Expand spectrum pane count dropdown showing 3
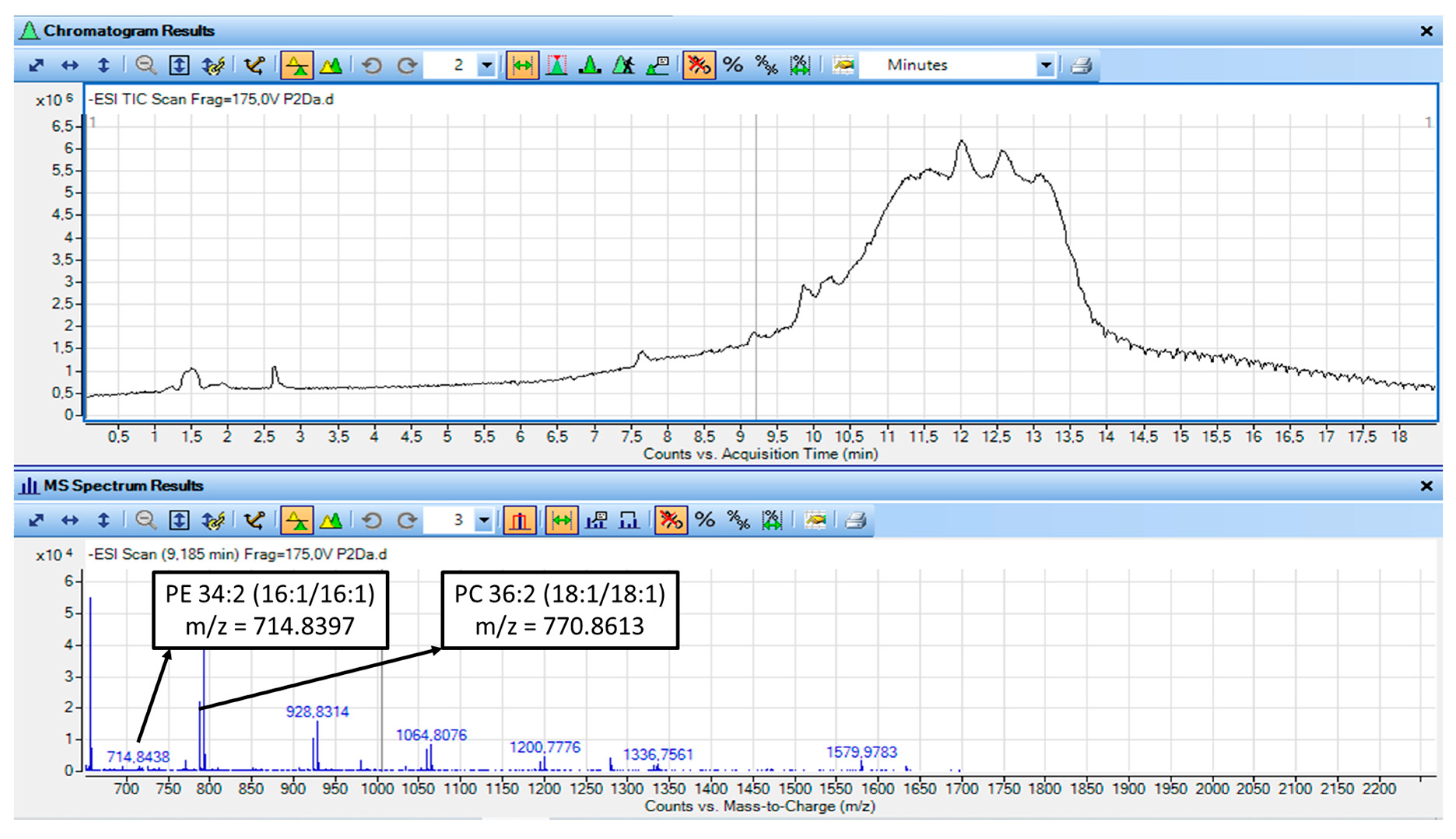Screen dimensions: 1456x839 tap(485, 521)
